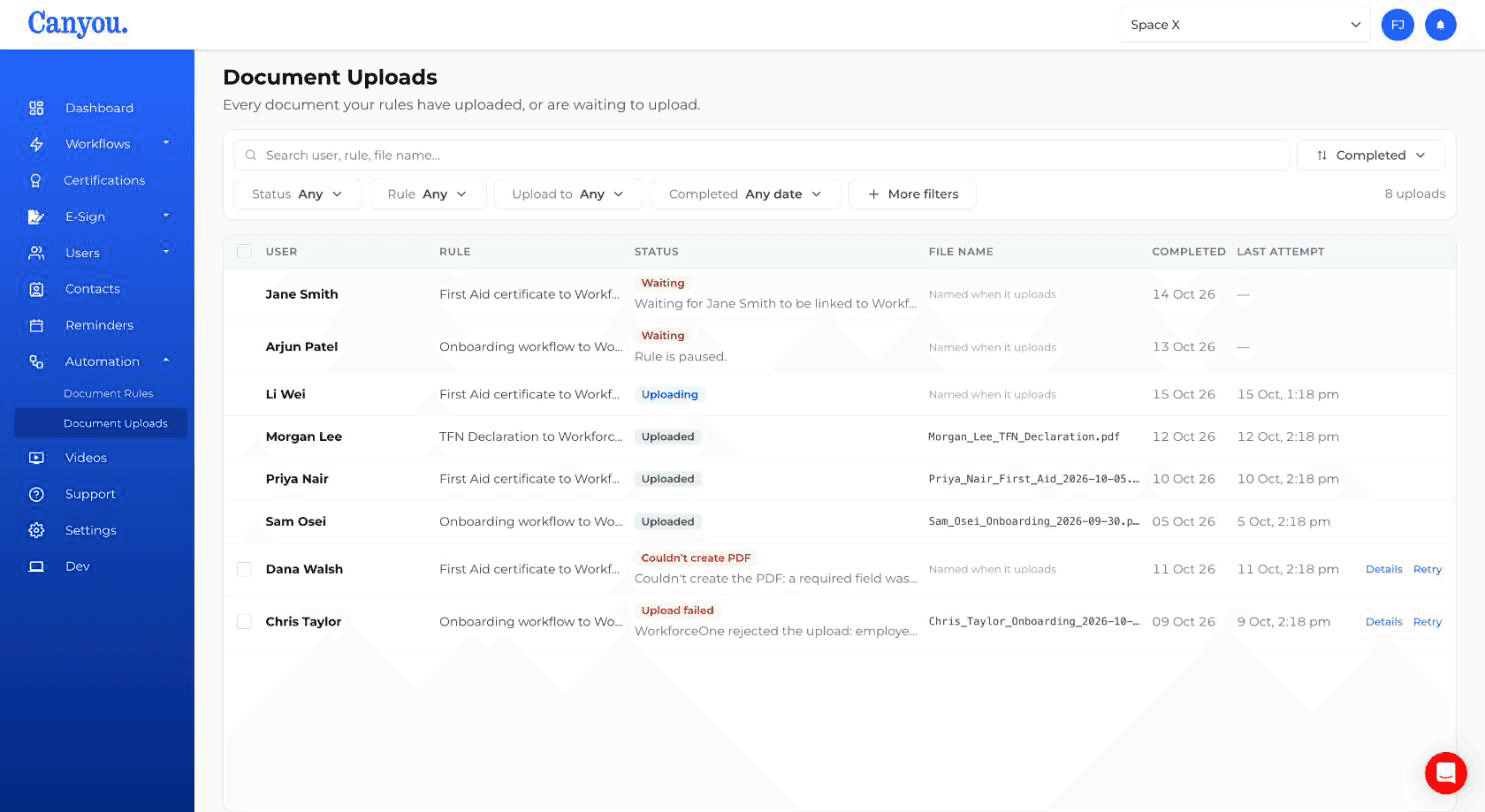1485x812 pixels.
Task: Retry Chris Taylor upload
Action: (x=1427, y=622)
